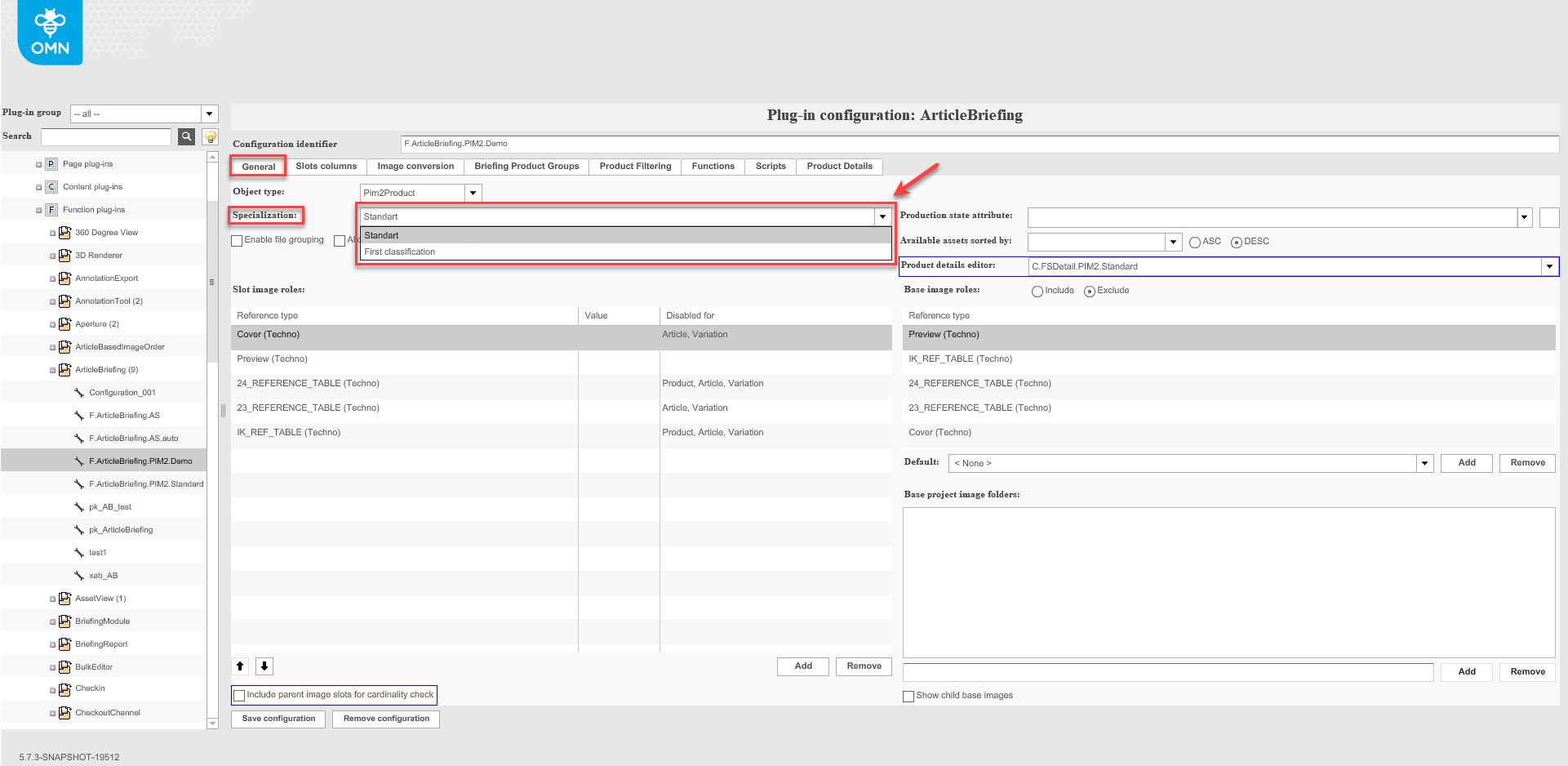This screenshot has height=766, width=1568.
Task: Open the Product Filtering tab
Action: click(635, 167)
